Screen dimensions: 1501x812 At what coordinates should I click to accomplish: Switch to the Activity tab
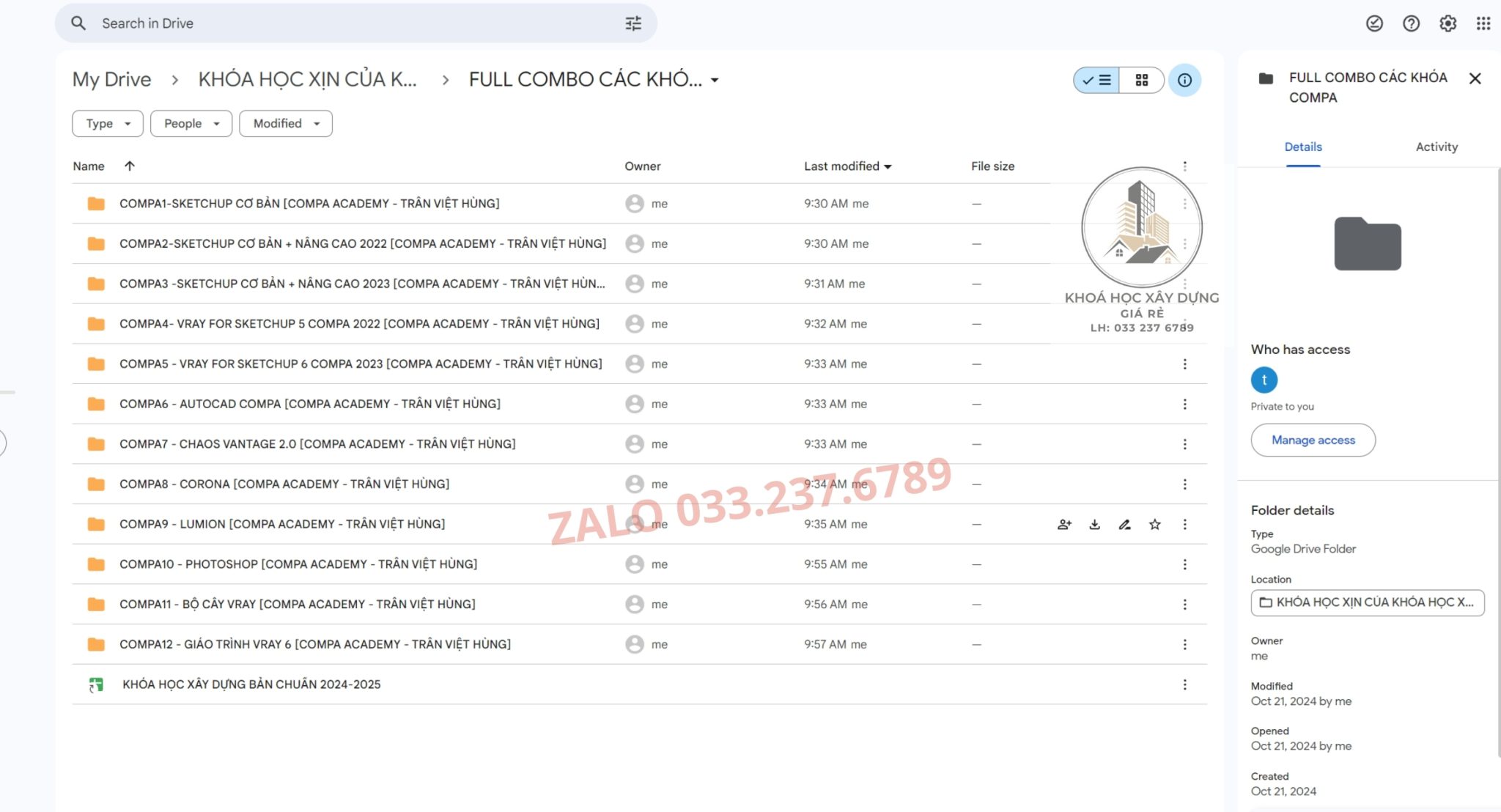point(1436,147)
